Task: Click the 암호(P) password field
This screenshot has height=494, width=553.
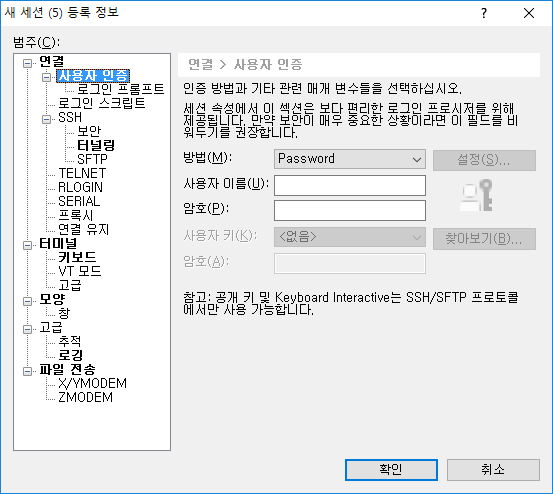Action: 350,211
